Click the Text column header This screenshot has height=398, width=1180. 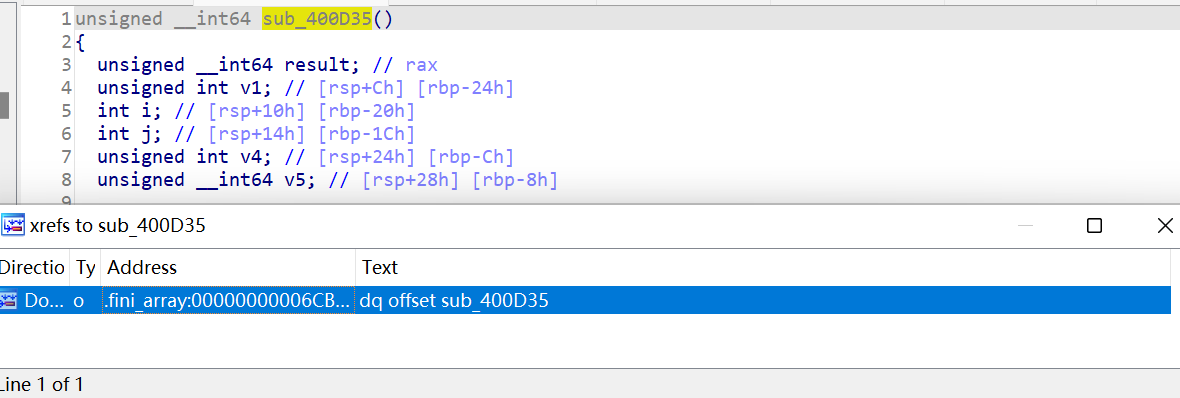(763, 267)
